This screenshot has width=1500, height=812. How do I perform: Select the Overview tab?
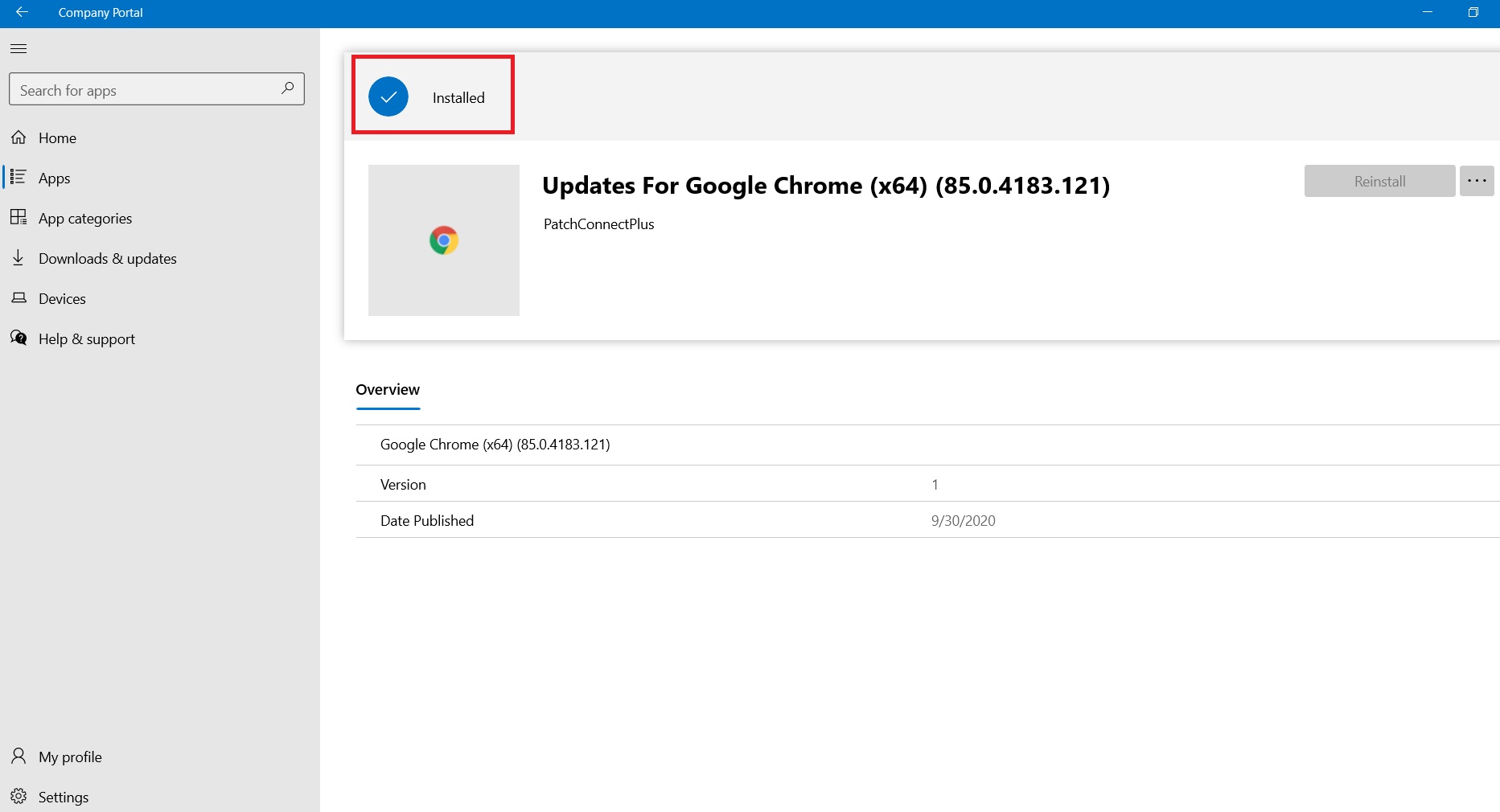coord(388,390)
